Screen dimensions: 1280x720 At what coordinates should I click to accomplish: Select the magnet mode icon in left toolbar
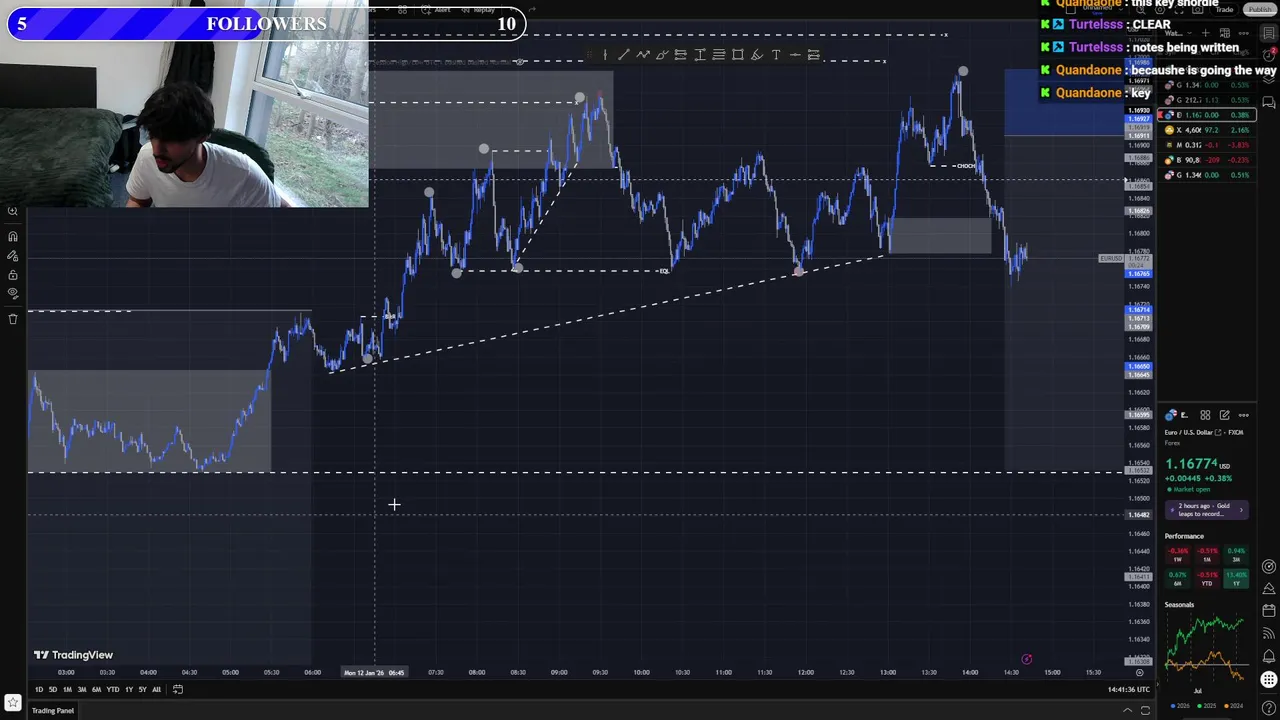click(13, 237)
